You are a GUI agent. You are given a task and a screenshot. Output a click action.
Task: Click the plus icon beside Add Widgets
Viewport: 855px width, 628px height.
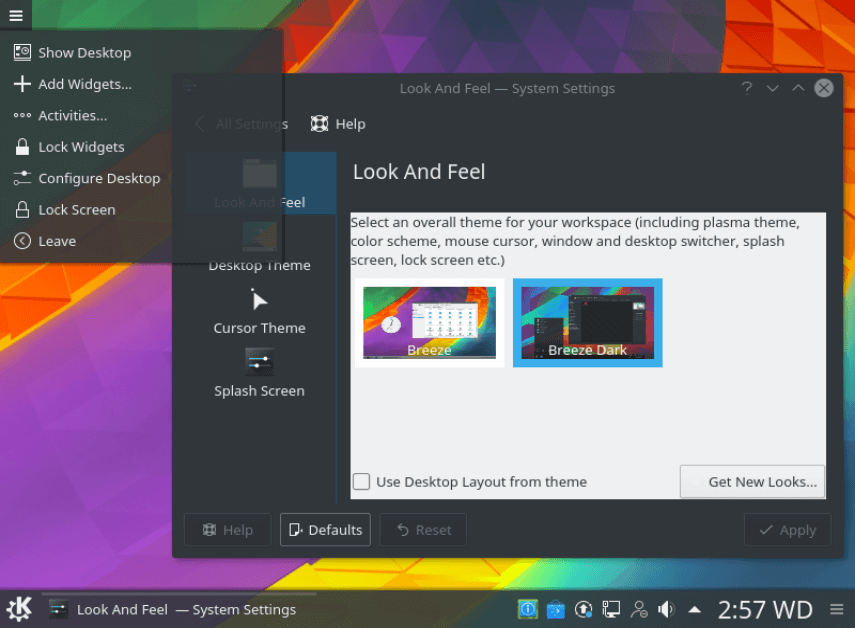pos(22,84)
